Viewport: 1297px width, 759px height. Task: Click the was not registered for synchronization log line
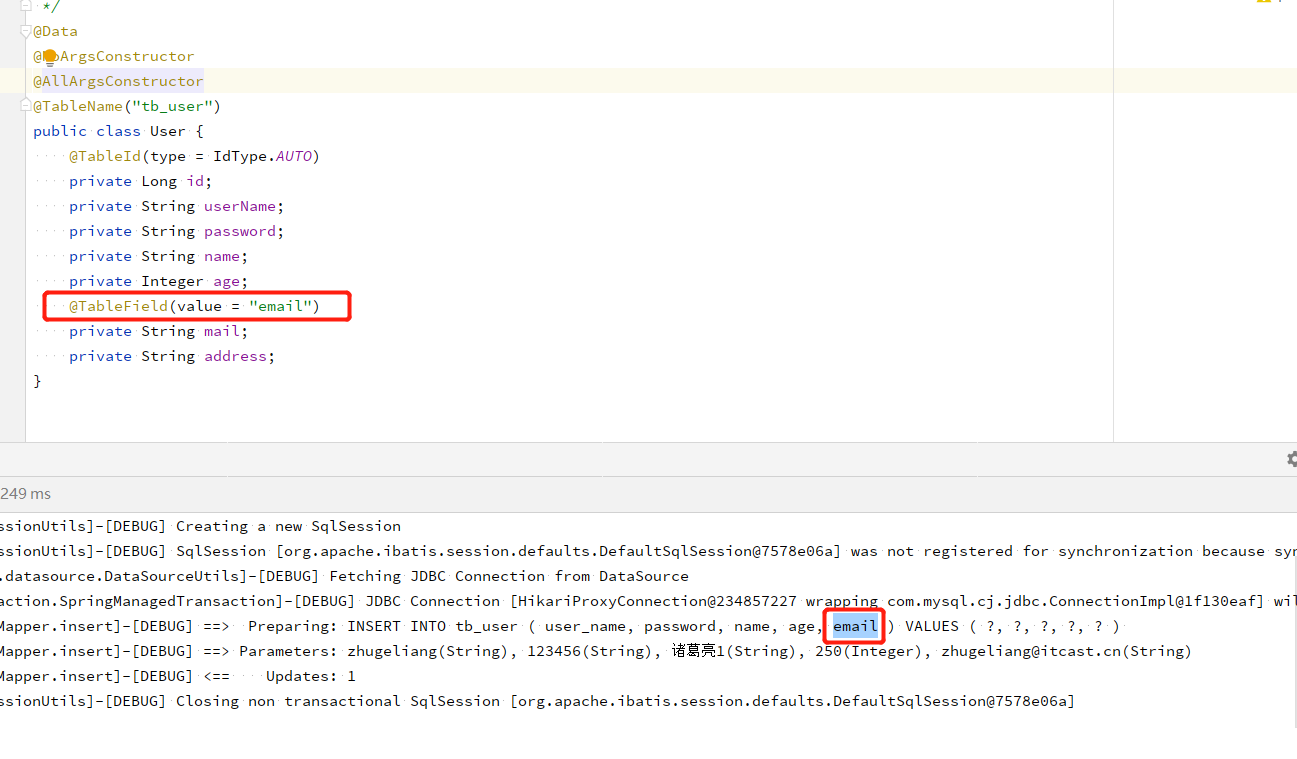tap(648, 551)
